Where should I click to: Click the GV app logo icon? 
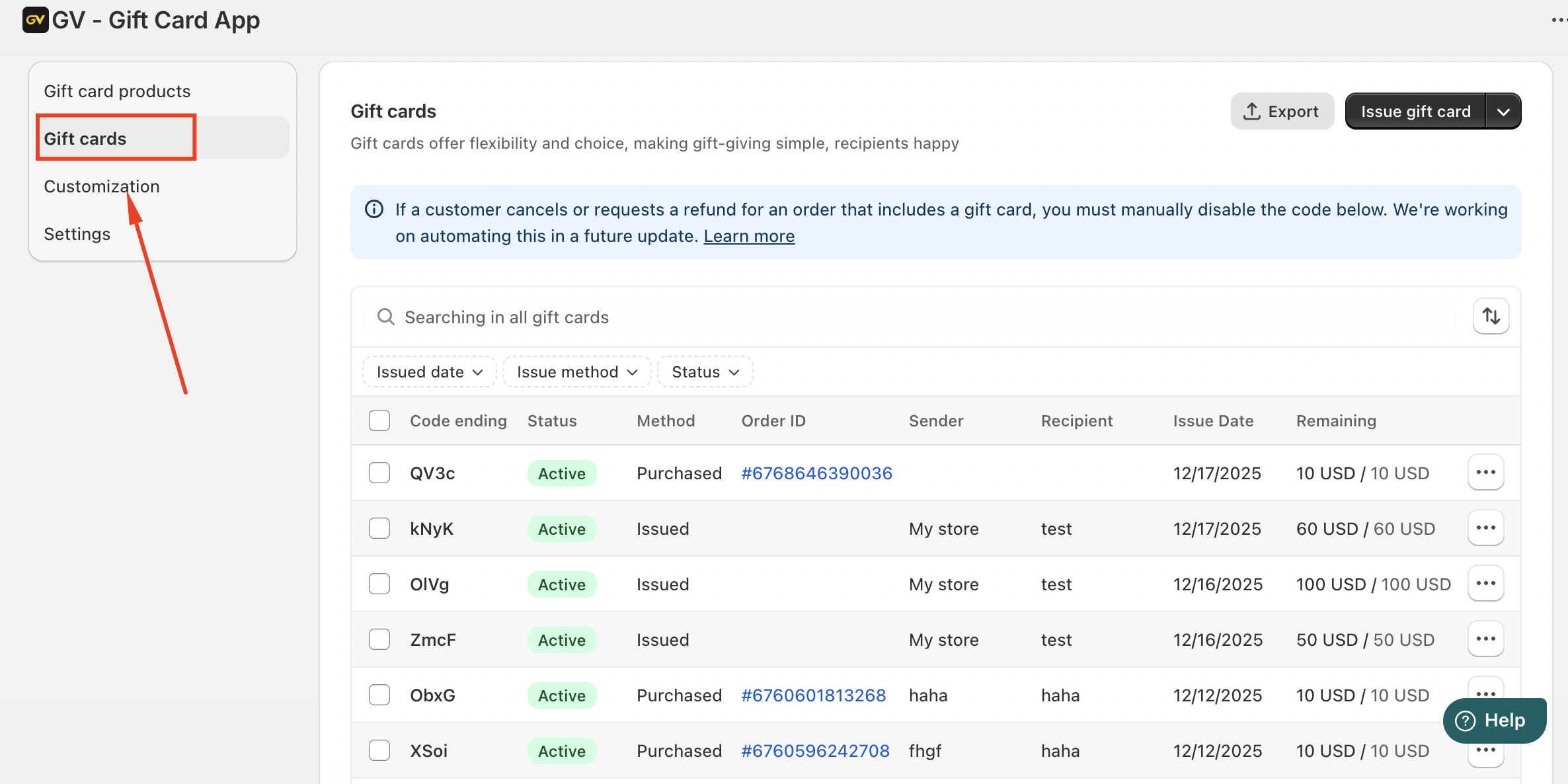(35, 20)
